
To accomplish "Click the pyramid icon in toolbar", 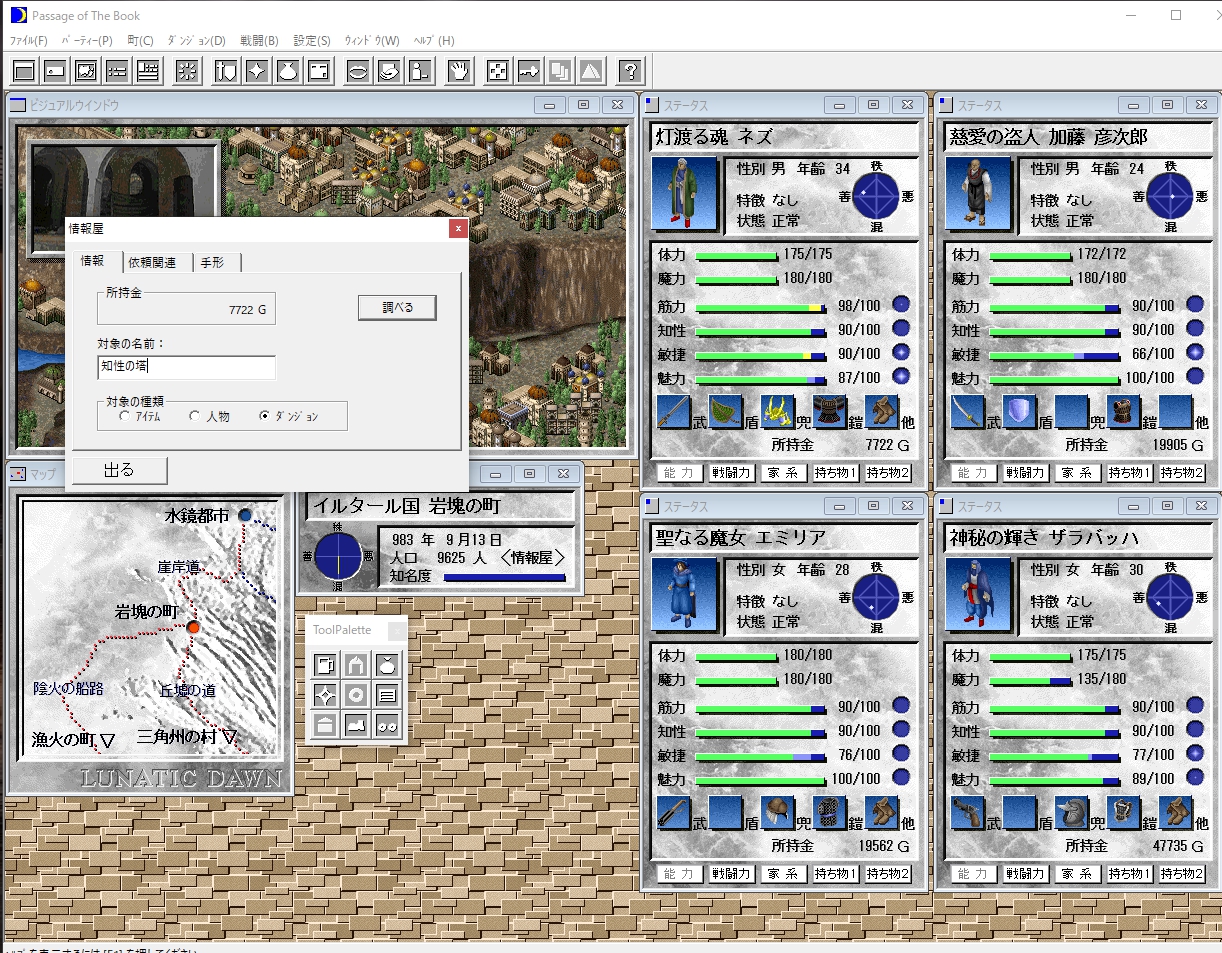I will pos(591,71).
